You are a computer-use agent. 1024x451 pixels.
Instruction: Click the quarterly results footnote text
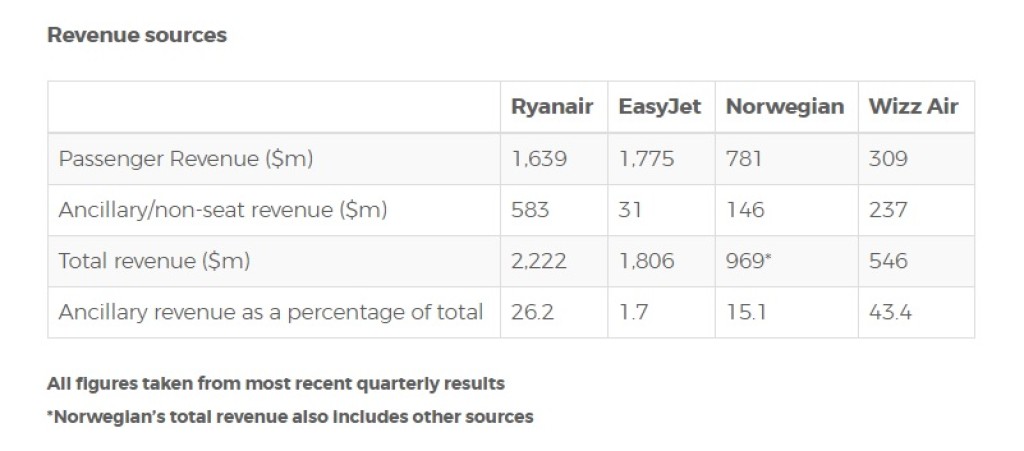pos(276,383)
